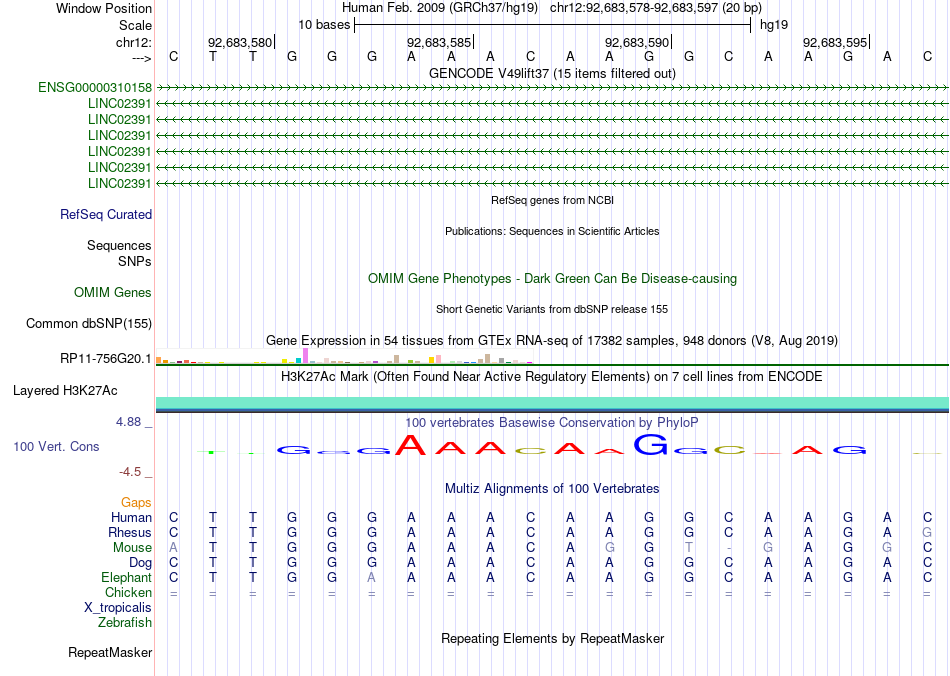Click the -4.5 lower scale value
950x676 pixels.
tap(130, 472)
